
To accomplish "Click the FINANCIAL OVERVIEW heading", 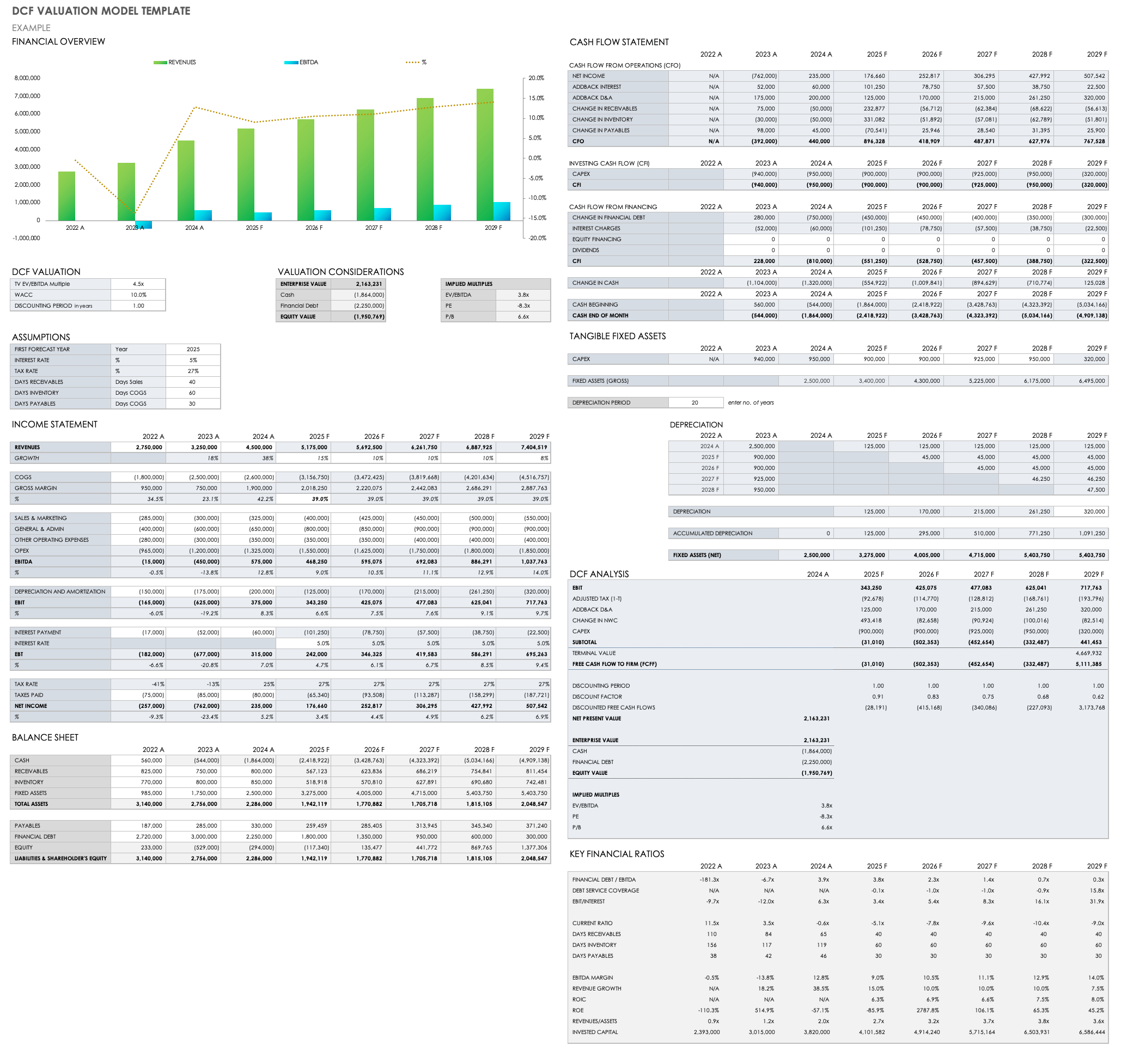I will [58, 41].
